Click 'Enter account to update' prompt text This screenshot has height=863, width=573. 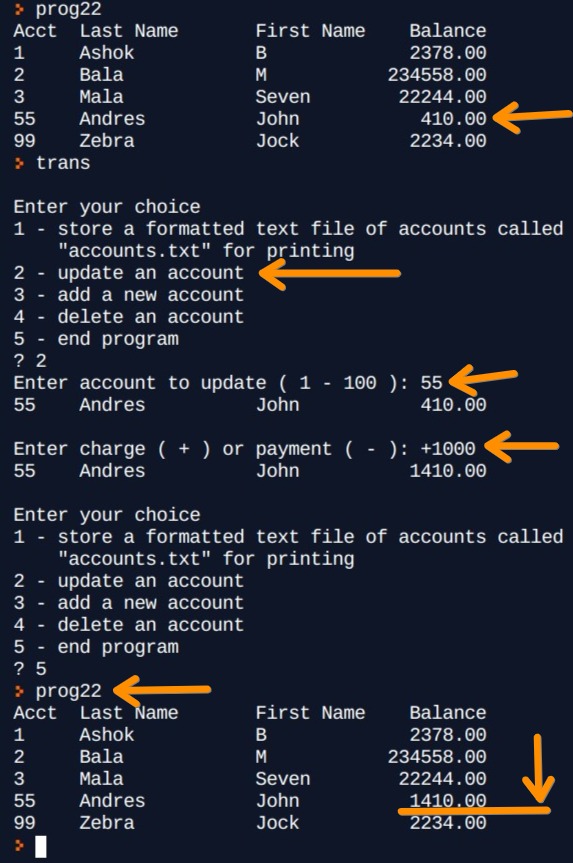[140, 383]
